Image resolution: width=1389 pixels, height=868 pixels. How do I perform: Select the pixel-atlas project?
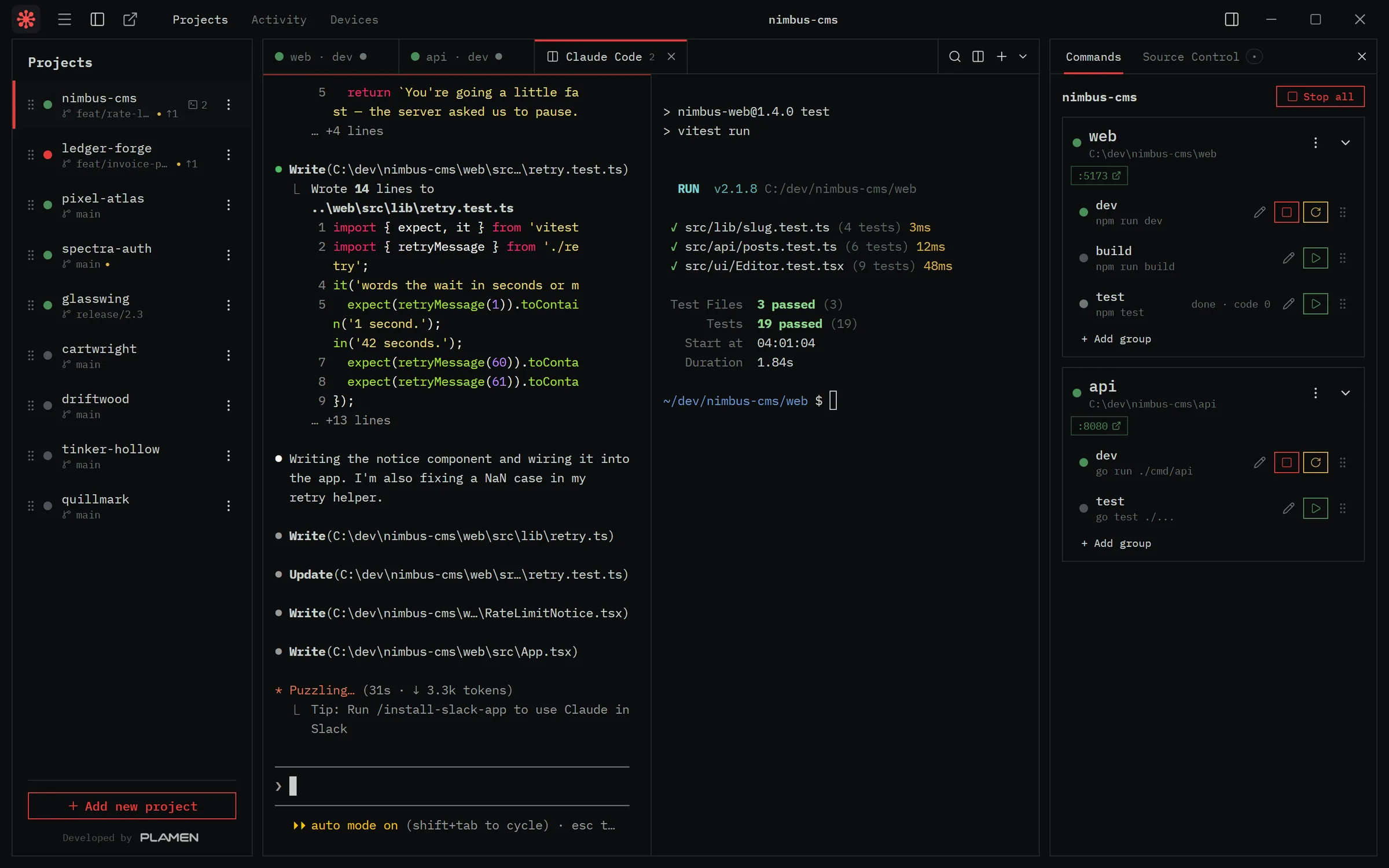pyautogui.click(x=132, y=205)
